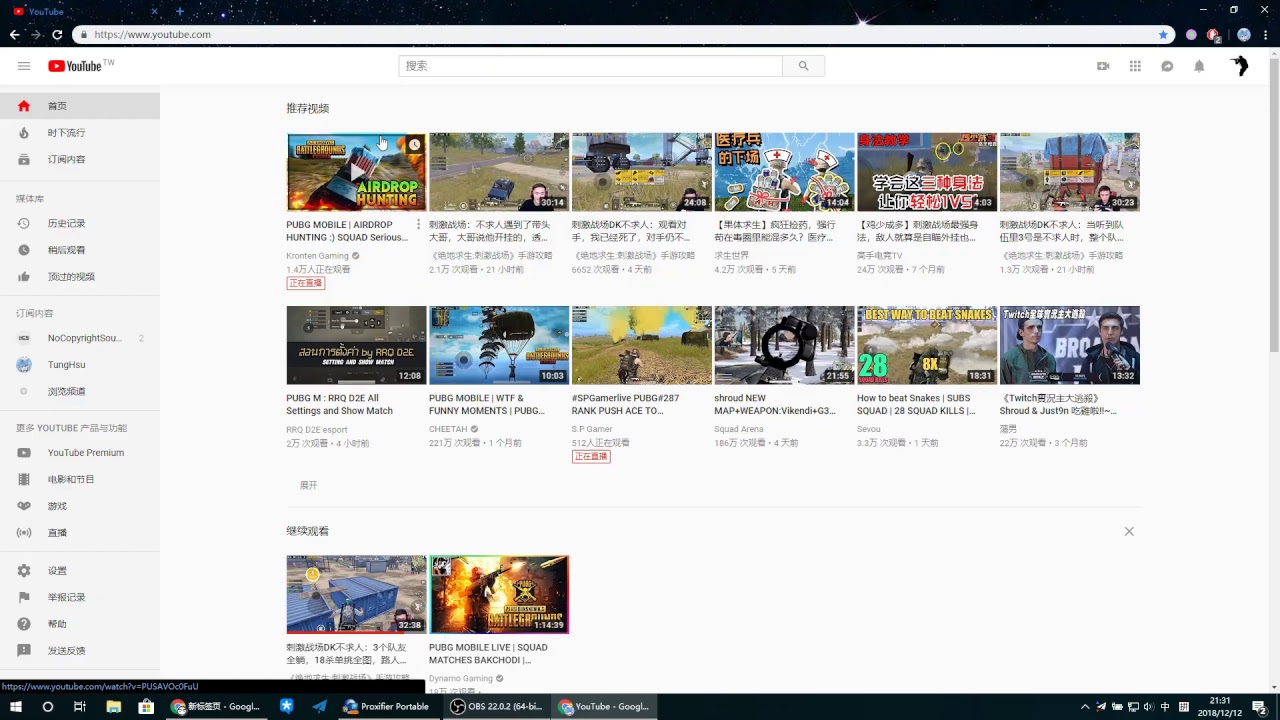Open the notifications bell
Image resolution: width=1280 pixels, height=720 pixels.
1199,66
